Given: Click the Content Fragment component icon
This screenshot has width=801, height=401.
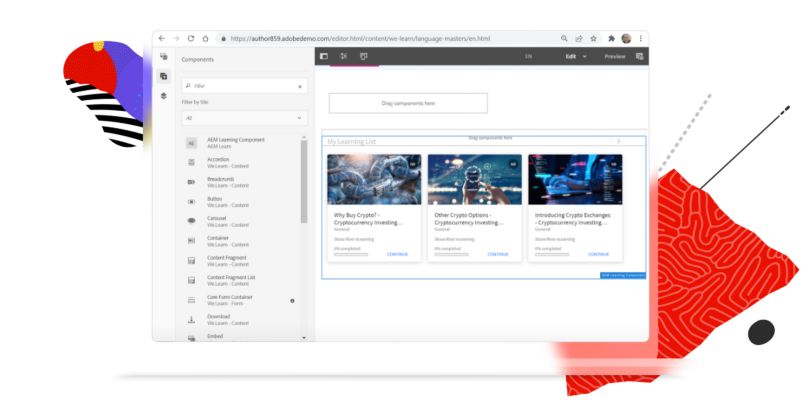Looking at the screenshot, I should (192, 261).
